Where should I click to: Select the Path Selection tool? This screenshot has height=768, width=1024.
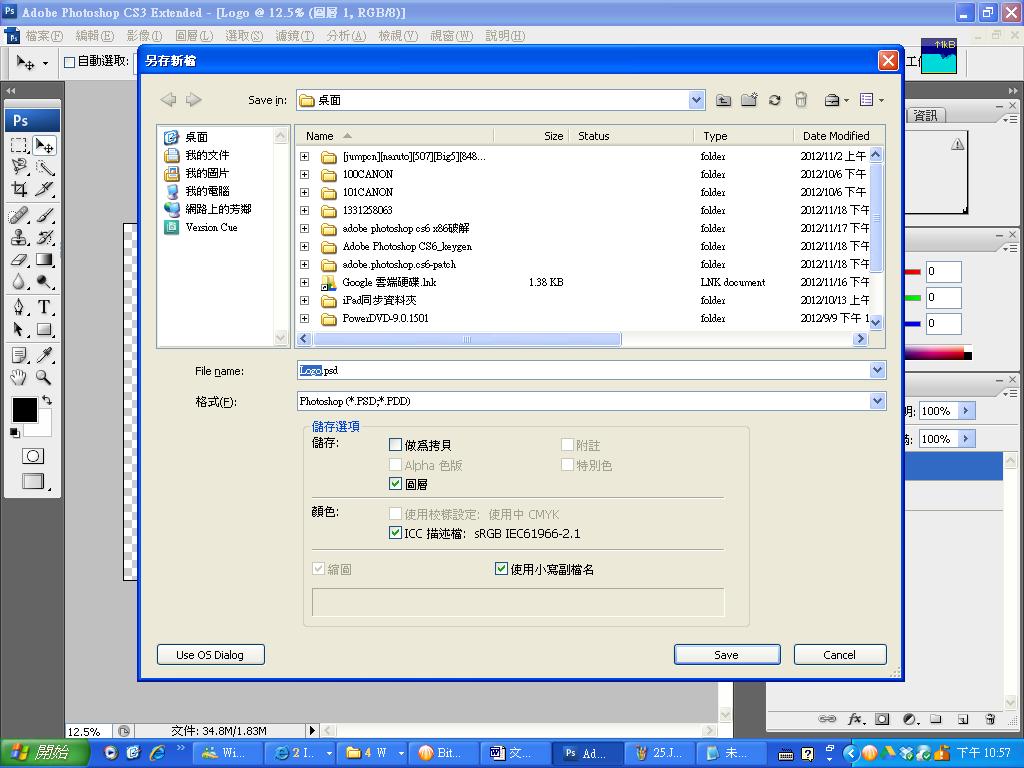click(x=20, y=329)
